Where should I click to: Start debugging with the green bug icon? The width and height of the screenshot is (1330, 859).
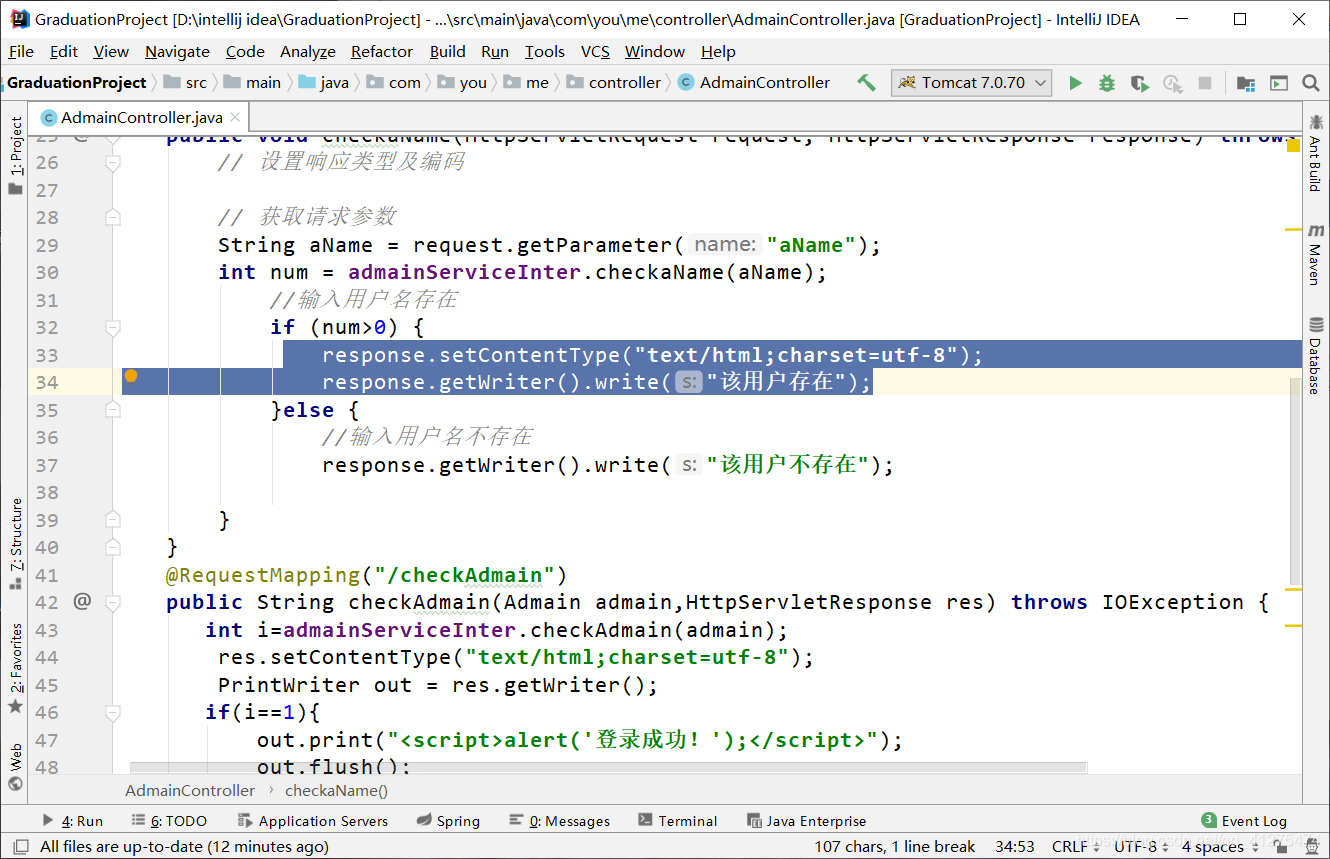[1107, 83]
